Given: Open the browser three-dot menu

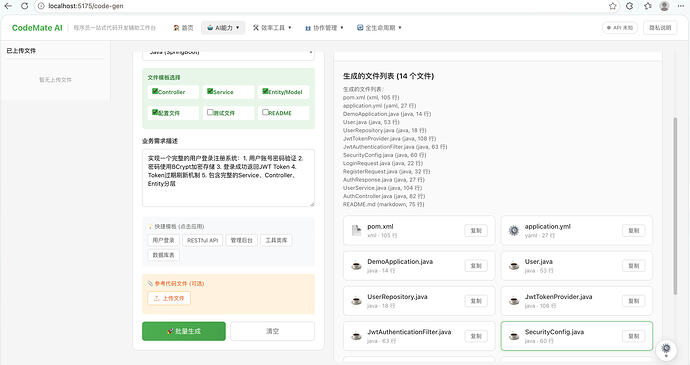Looking at the screenshot, I should 681,6.
